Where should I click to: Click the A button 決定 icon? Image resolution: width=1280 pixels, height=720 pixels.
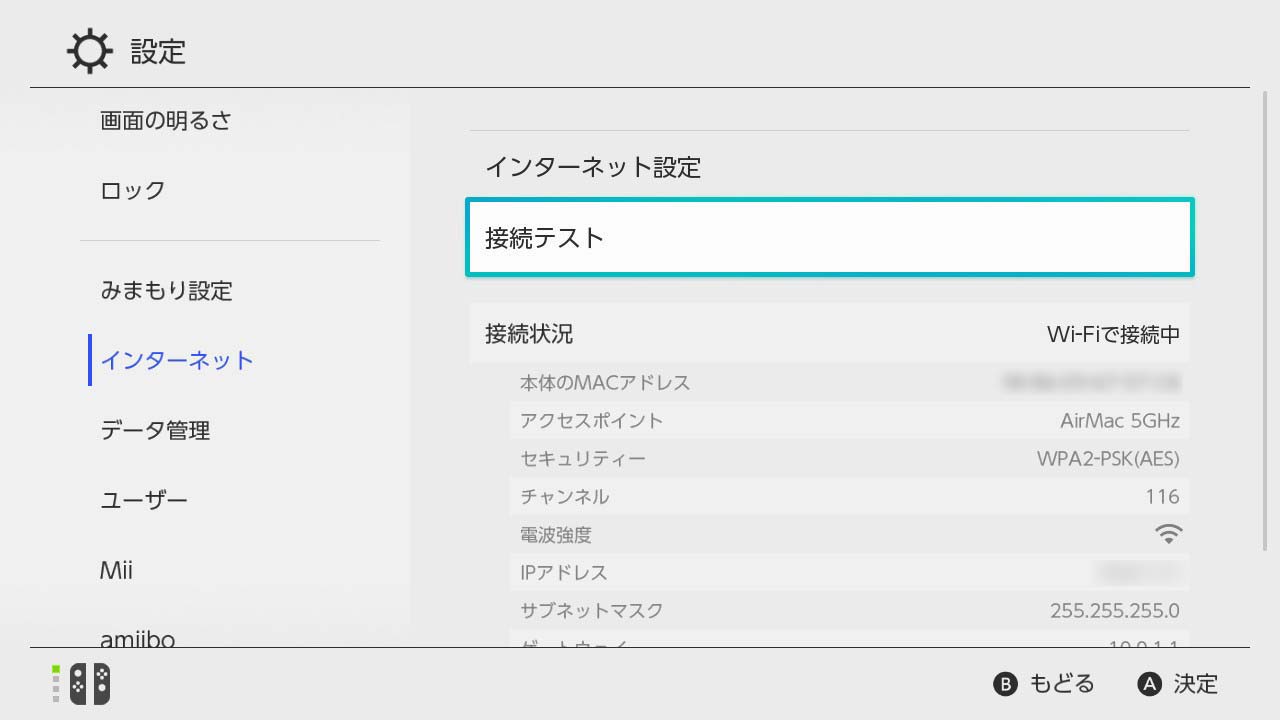(x=1150, y=684)
